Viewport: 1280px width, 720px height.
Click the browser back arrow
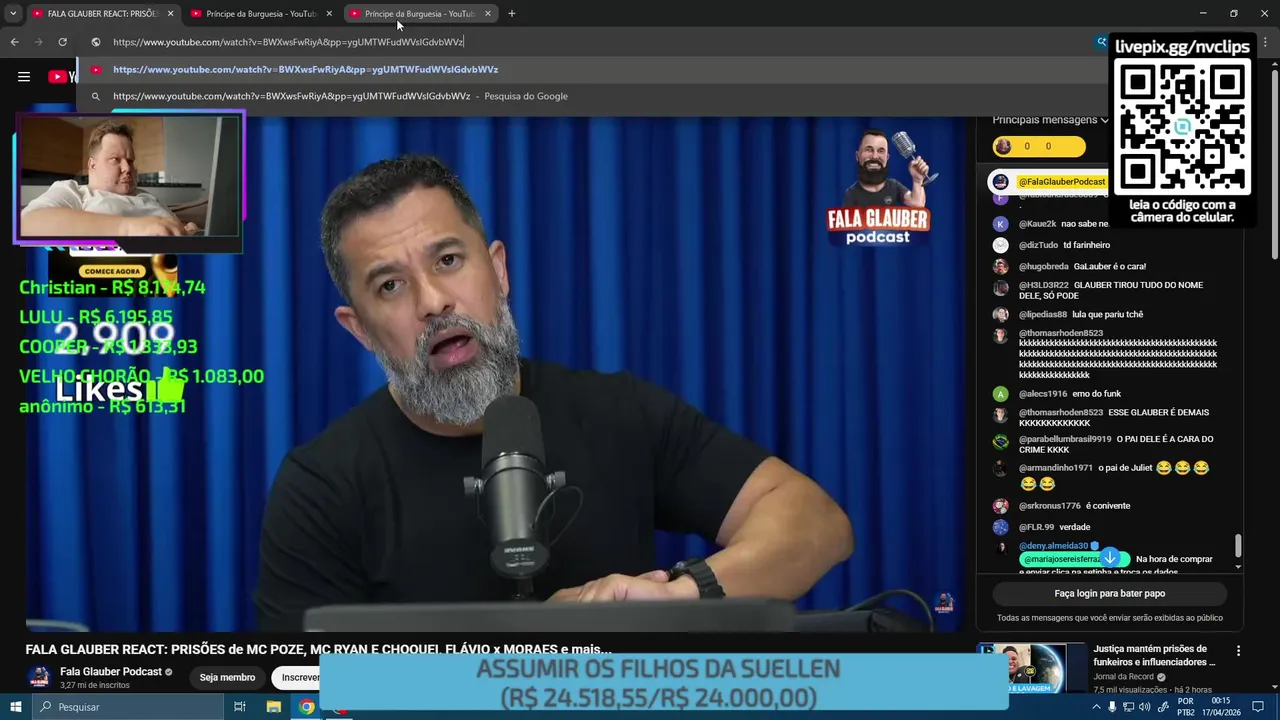pyautogui.click(x=14, y=42)
